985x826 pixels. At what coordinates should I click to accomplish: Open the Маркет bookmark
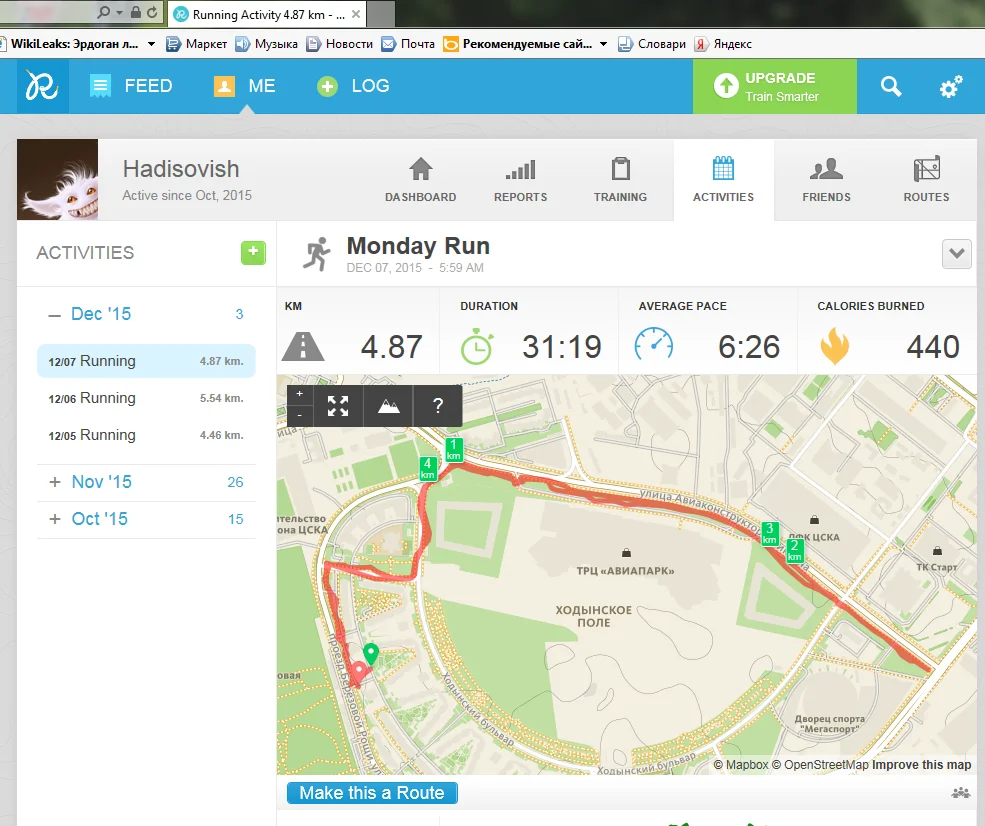pyautogui.click(x=197, y=44)
